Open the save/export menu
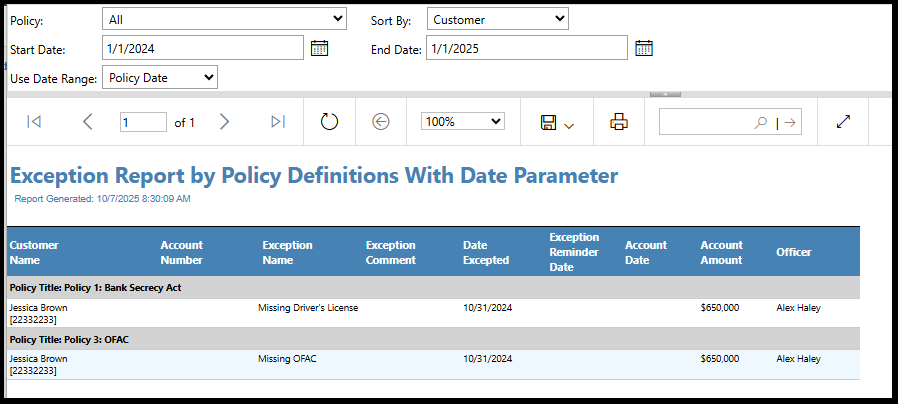898x404 pixels. [x=557, y=123]
